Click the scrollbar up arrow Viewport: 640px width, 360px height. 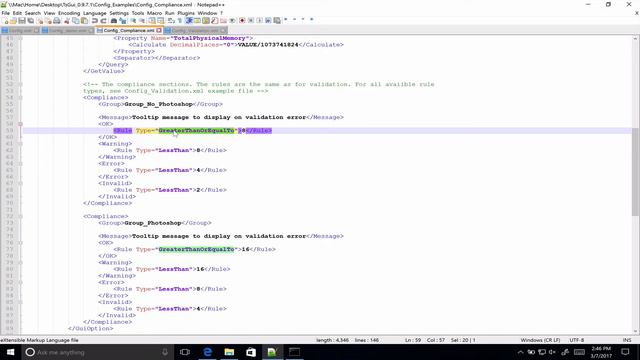click(x=636, y=38)
